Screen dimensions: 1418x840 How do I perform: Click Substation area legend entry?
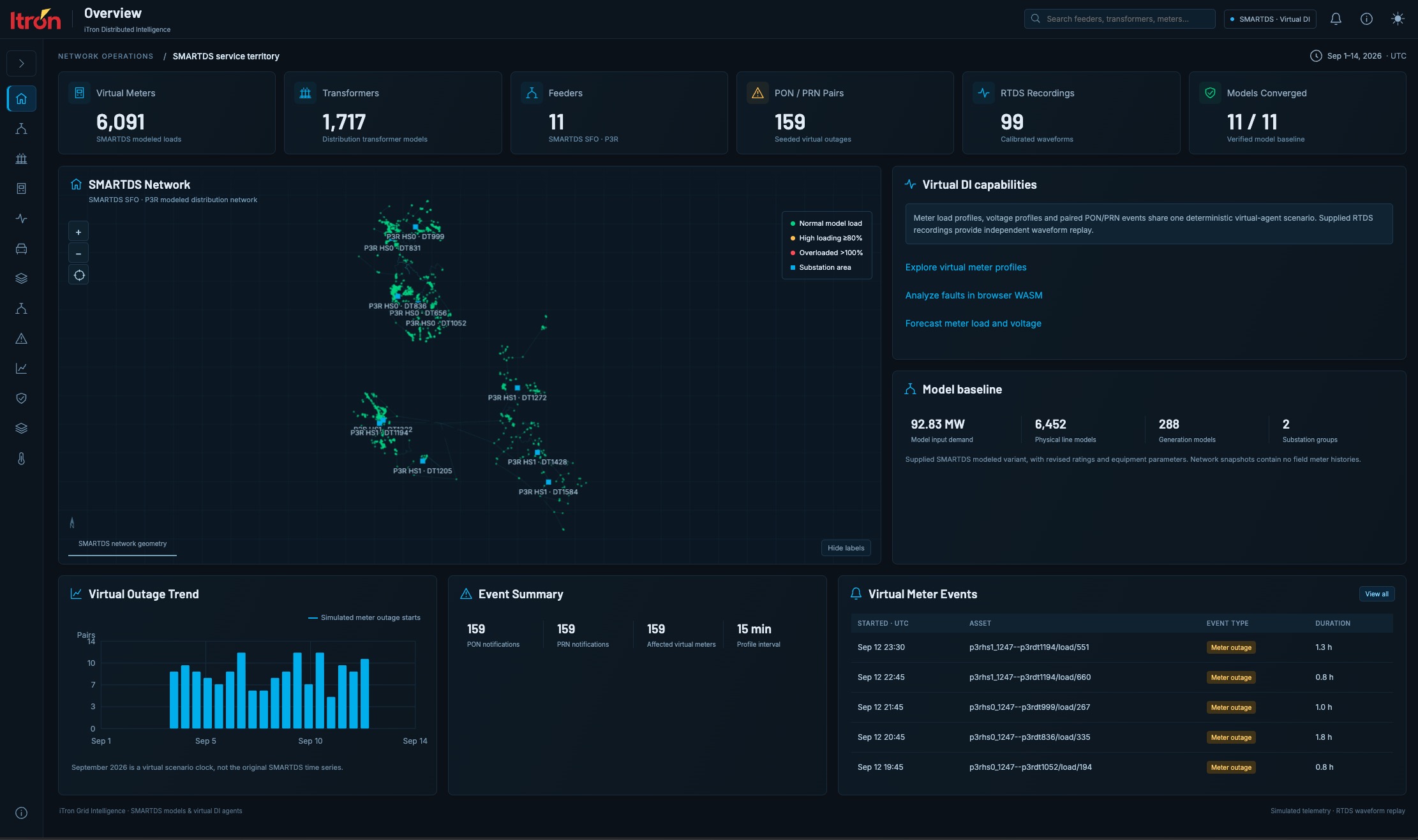pos(821,267)
